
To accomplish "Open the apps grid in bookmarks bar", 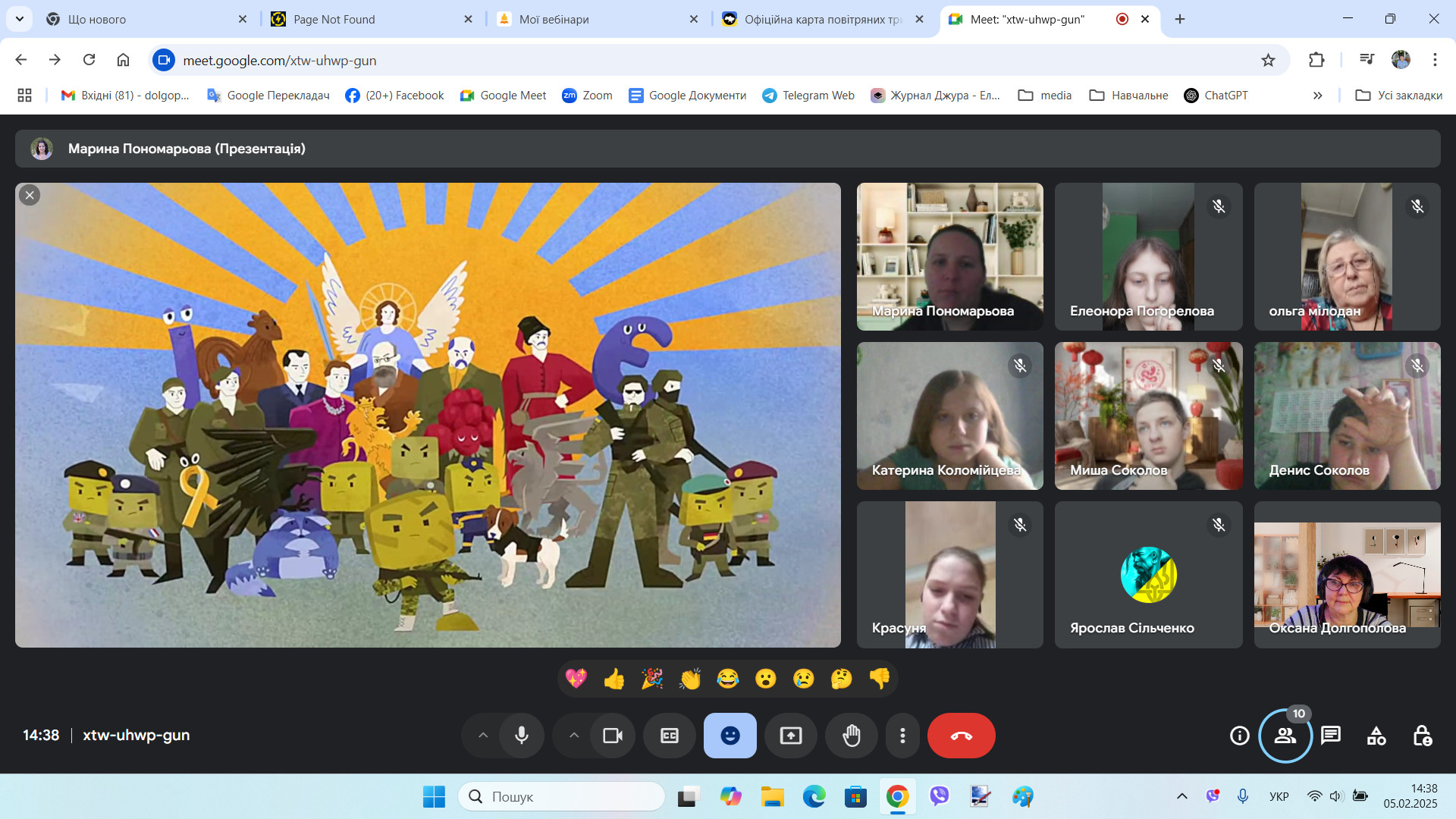I will coord(24,96).
